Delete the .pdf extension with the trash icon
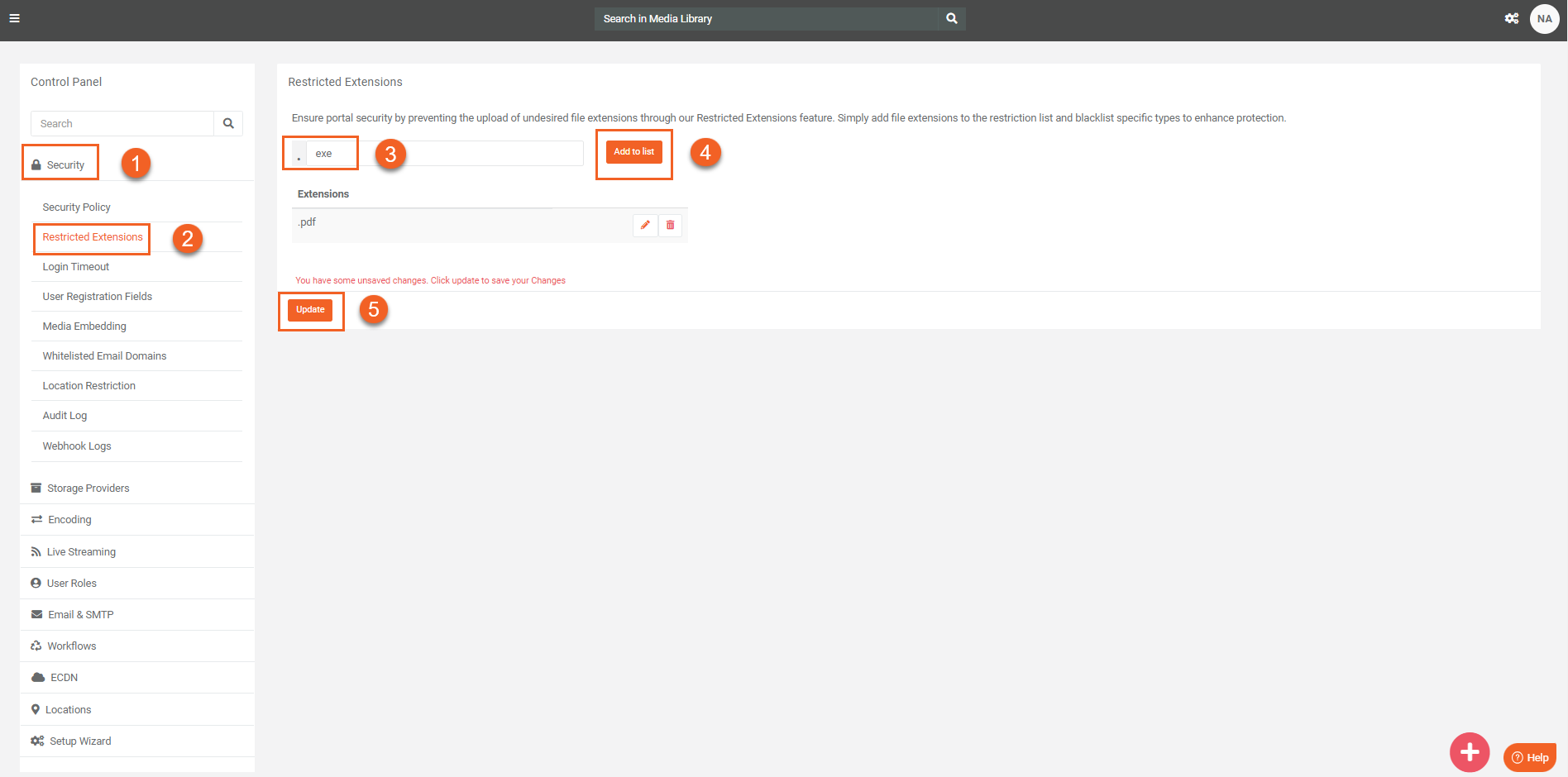Viewport: 1568px width, 777px height. coord(670,225)
